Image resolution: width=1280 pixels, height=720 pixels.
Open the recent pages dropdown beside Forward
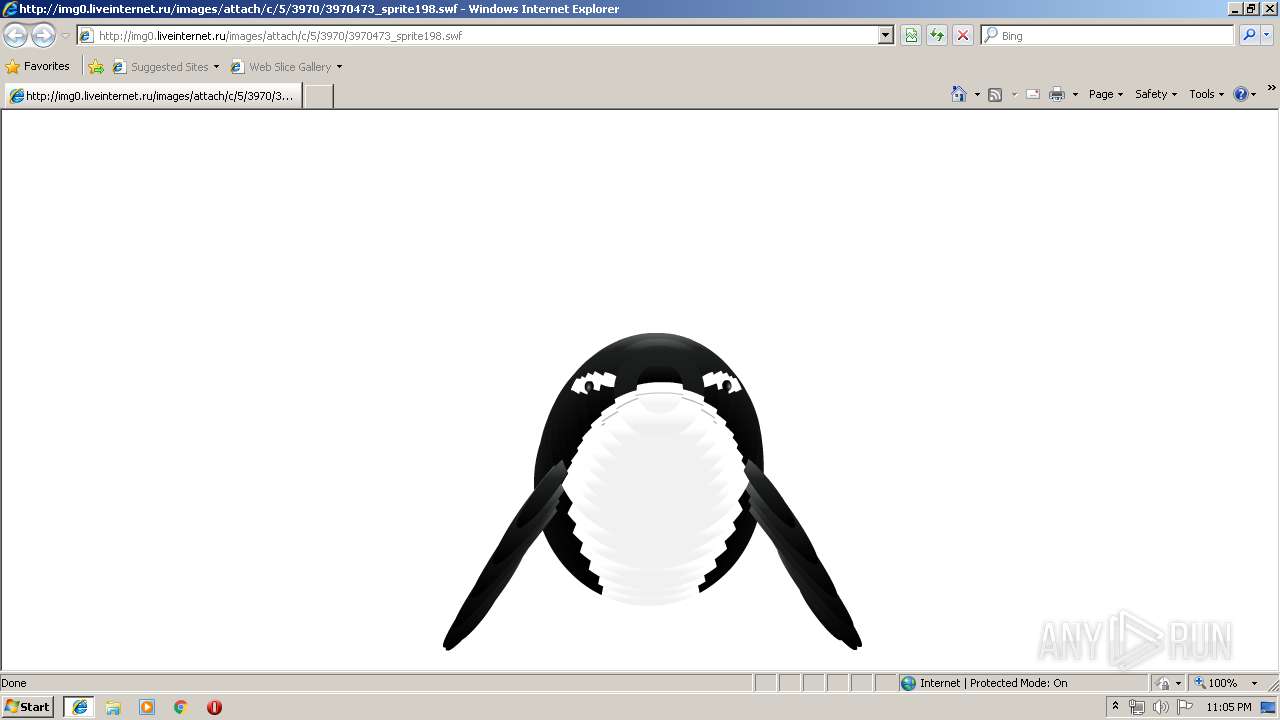point(65,36)
